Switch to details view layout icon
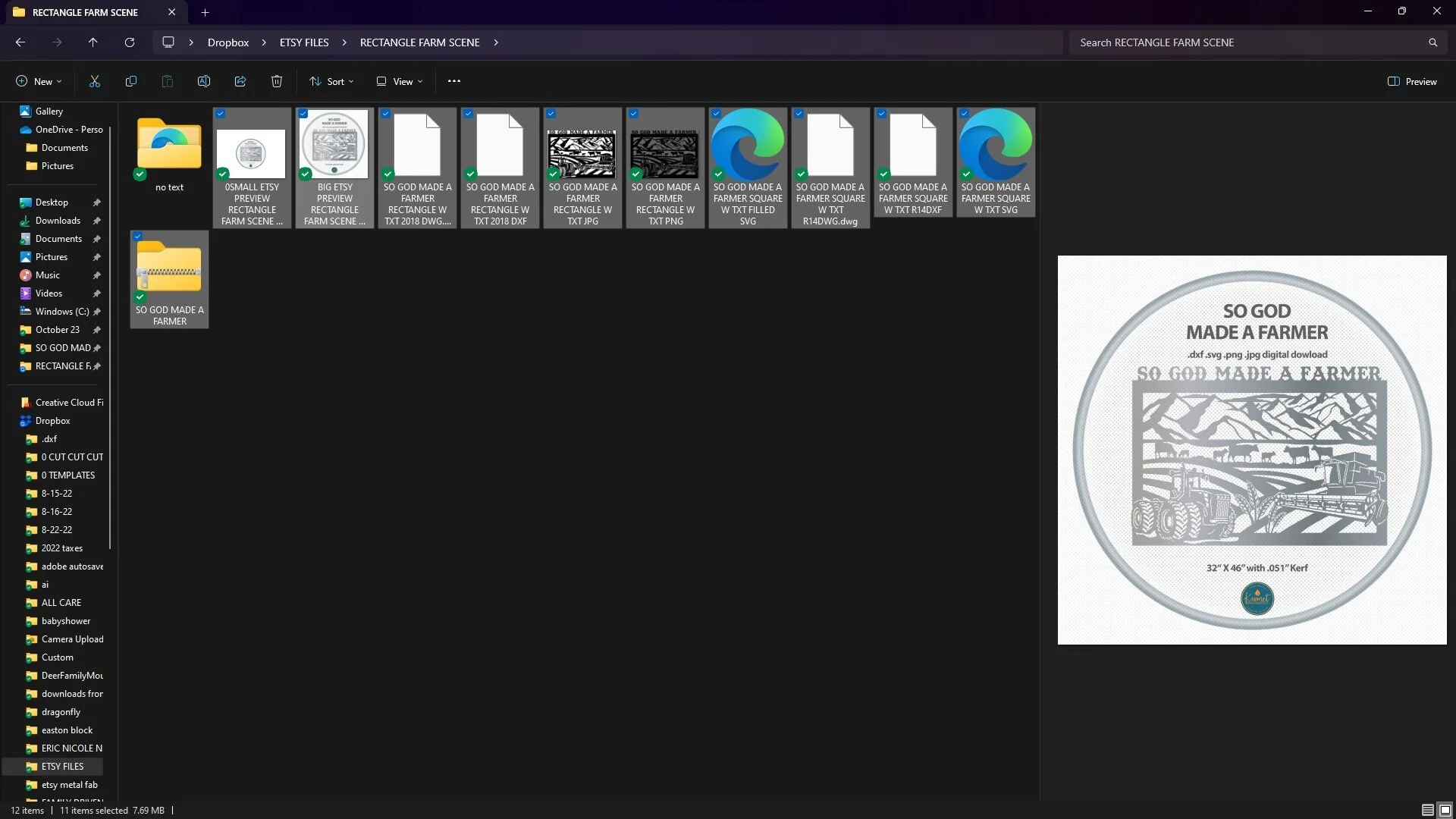This screenshot has height=819, width=1456. point(1427,810)
